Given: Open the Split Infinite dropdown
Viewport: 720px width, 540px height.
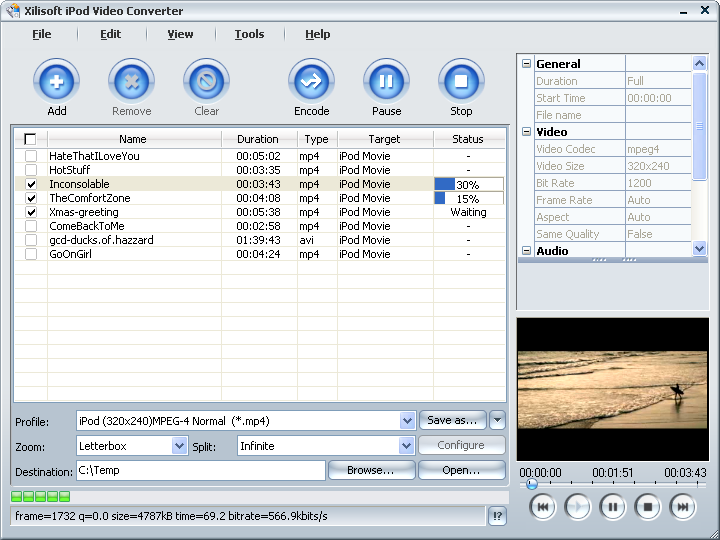Looking at the screenshot, I should click(x=406, y=446).
